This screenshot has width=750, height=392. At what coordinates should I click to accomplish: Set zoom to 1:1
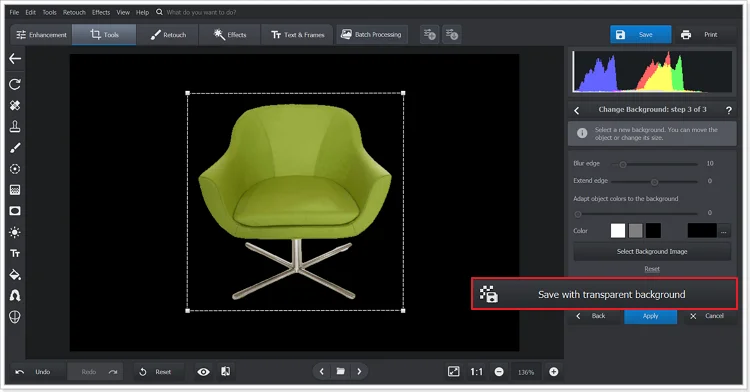[x=476, y=371]
